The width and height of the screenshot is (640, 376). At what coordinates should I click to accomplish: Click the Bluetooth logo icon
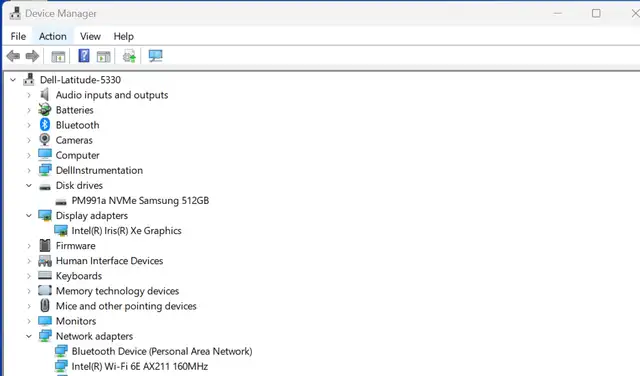click(x=45, y=125)
